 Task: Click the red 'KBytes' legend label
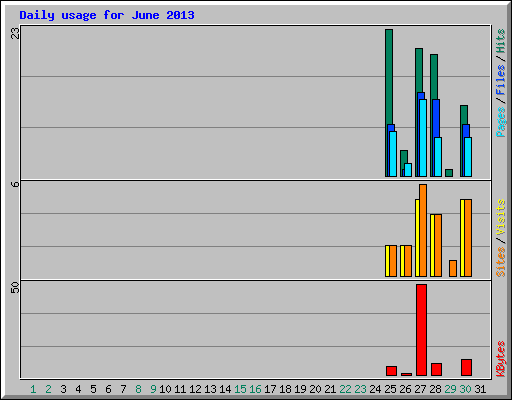pos(500,358)
